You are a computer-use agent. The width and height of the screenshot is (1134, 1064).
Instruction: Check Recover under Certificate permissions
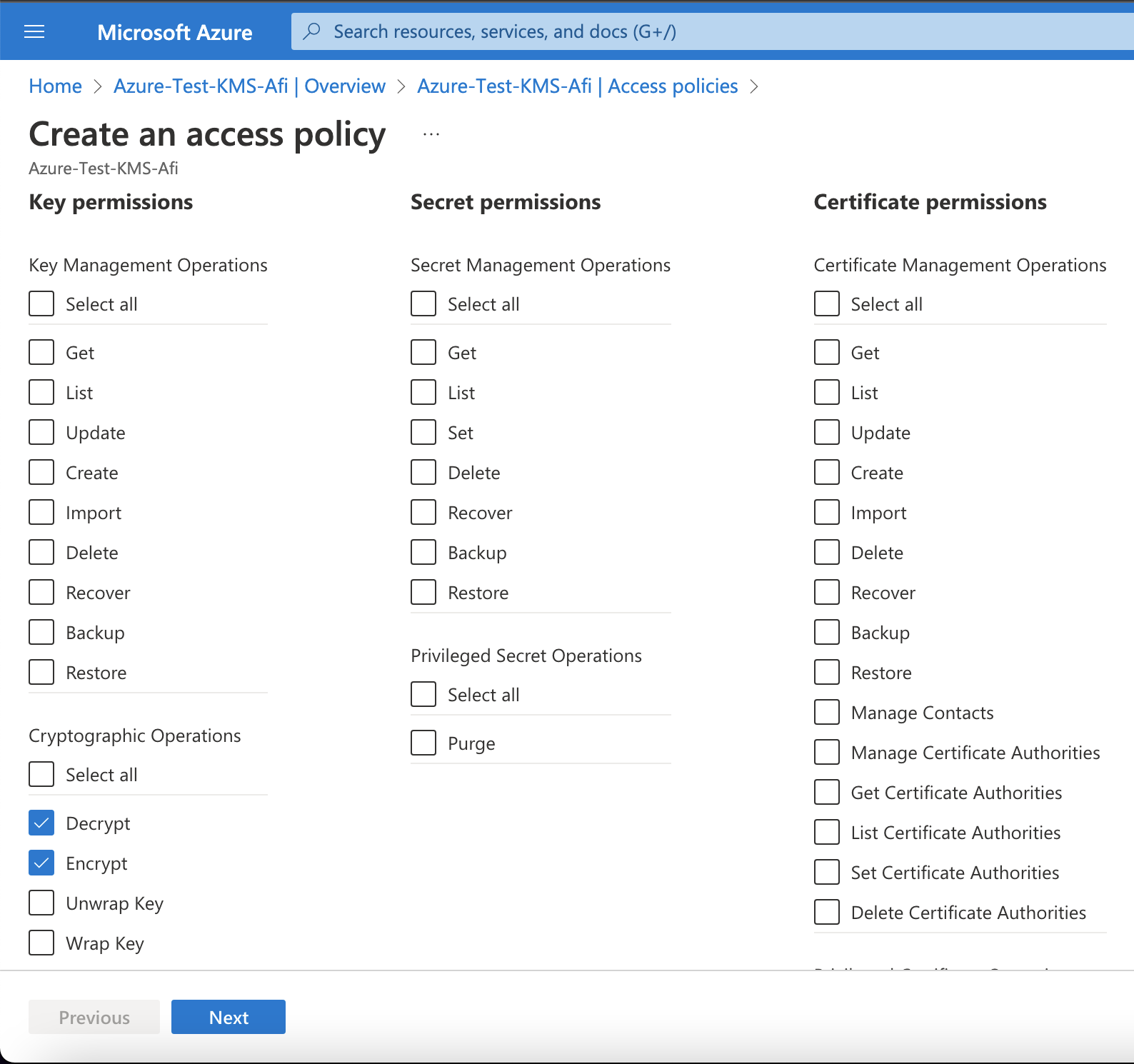tap(827, 592)
